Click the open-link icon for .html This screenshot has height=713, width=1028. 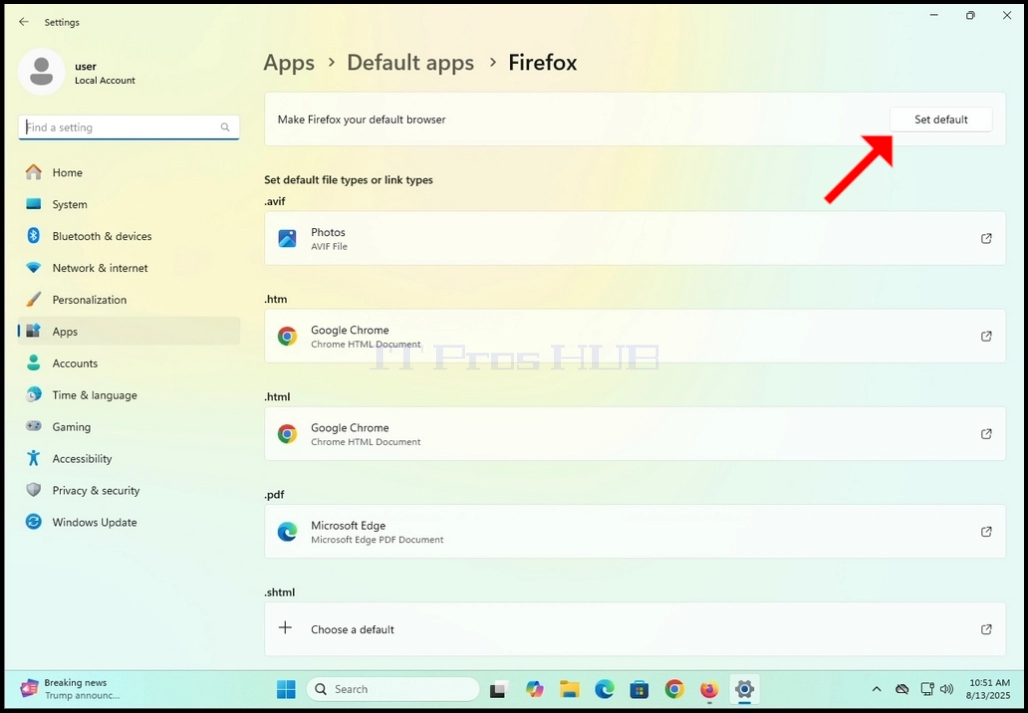click(985, 434)
